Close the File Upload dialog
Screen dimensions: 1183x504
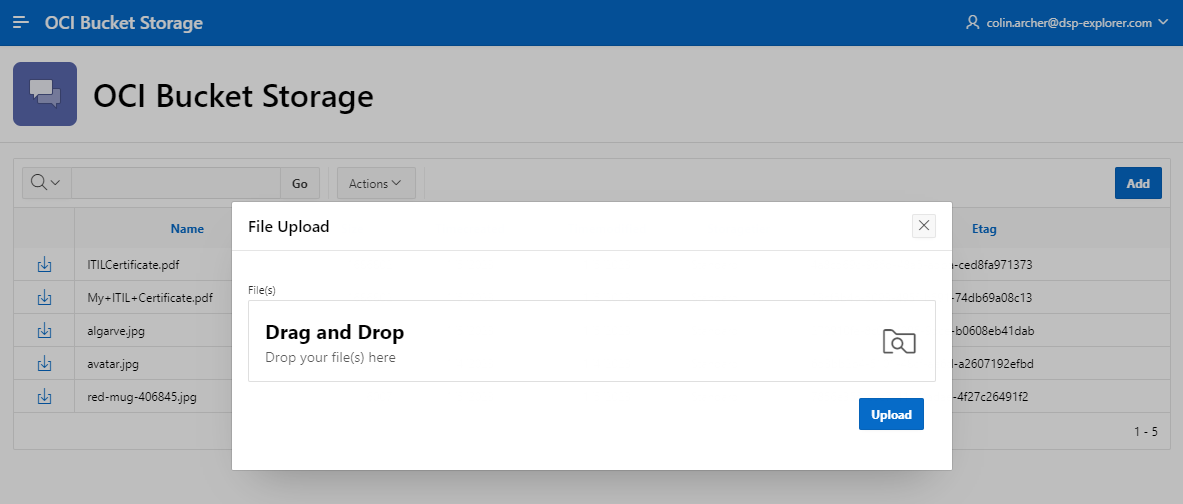[923, 226]
